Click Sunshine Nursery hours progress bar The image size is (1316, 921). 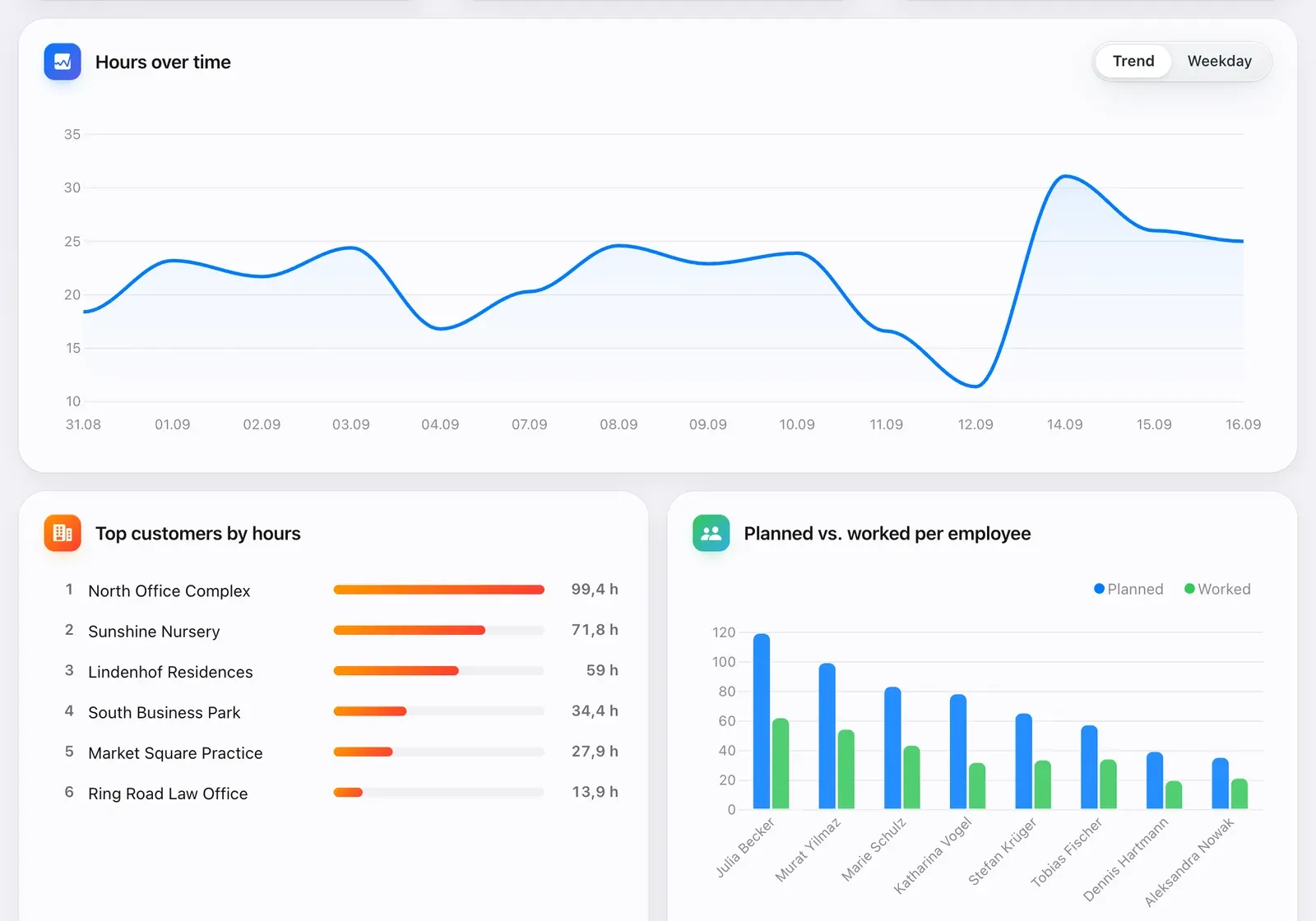(x=438, y=630)
